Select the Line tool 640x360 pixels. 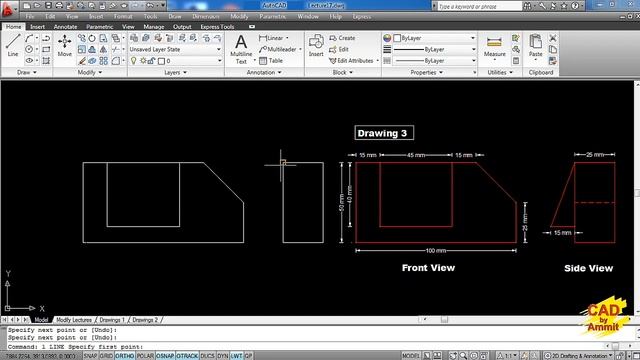pos(13,45)
